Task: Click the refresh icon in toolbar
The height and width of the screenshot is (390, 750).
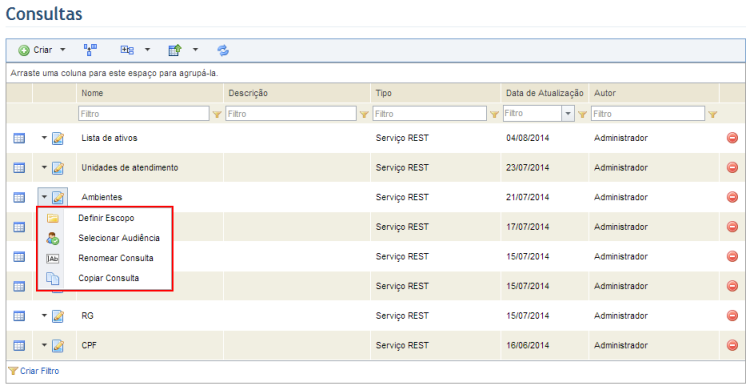Action: [223, 50]
